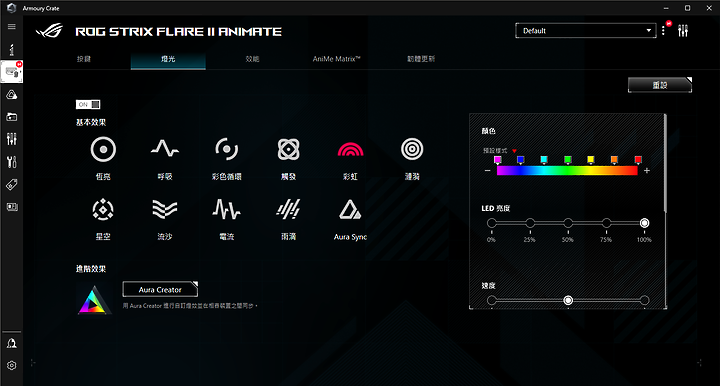
Task: Switch to the 效能 performance tab
Action: click(252, 59)
